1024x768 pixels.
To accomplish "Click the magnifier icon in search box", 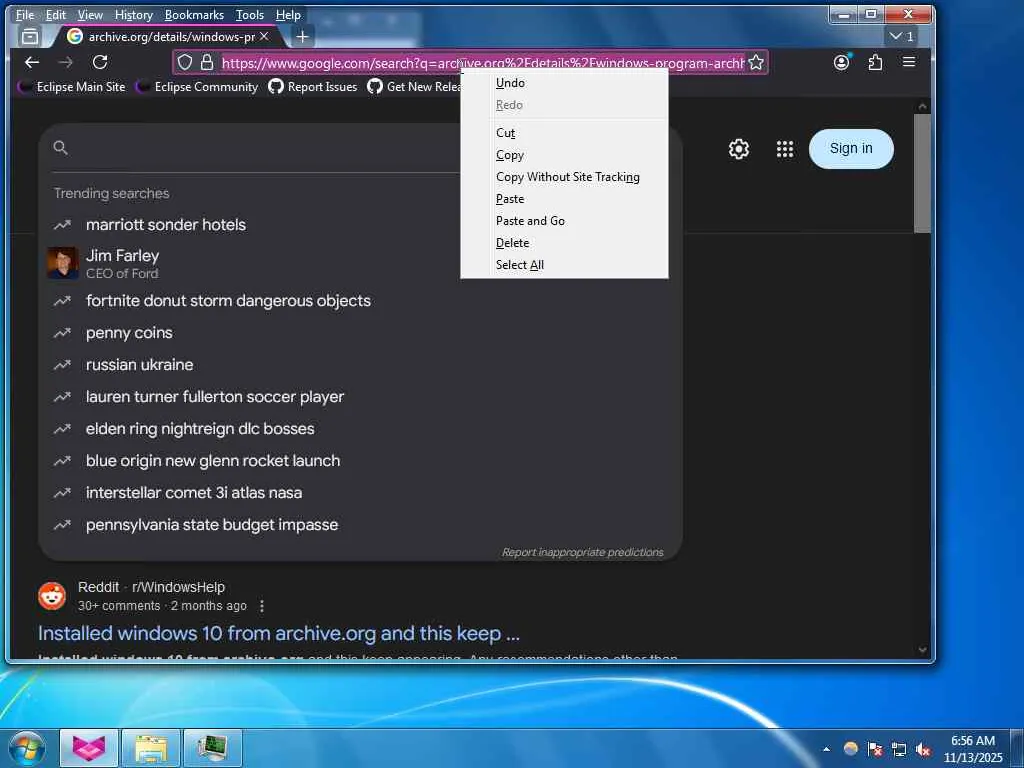I will click(61, 148).
